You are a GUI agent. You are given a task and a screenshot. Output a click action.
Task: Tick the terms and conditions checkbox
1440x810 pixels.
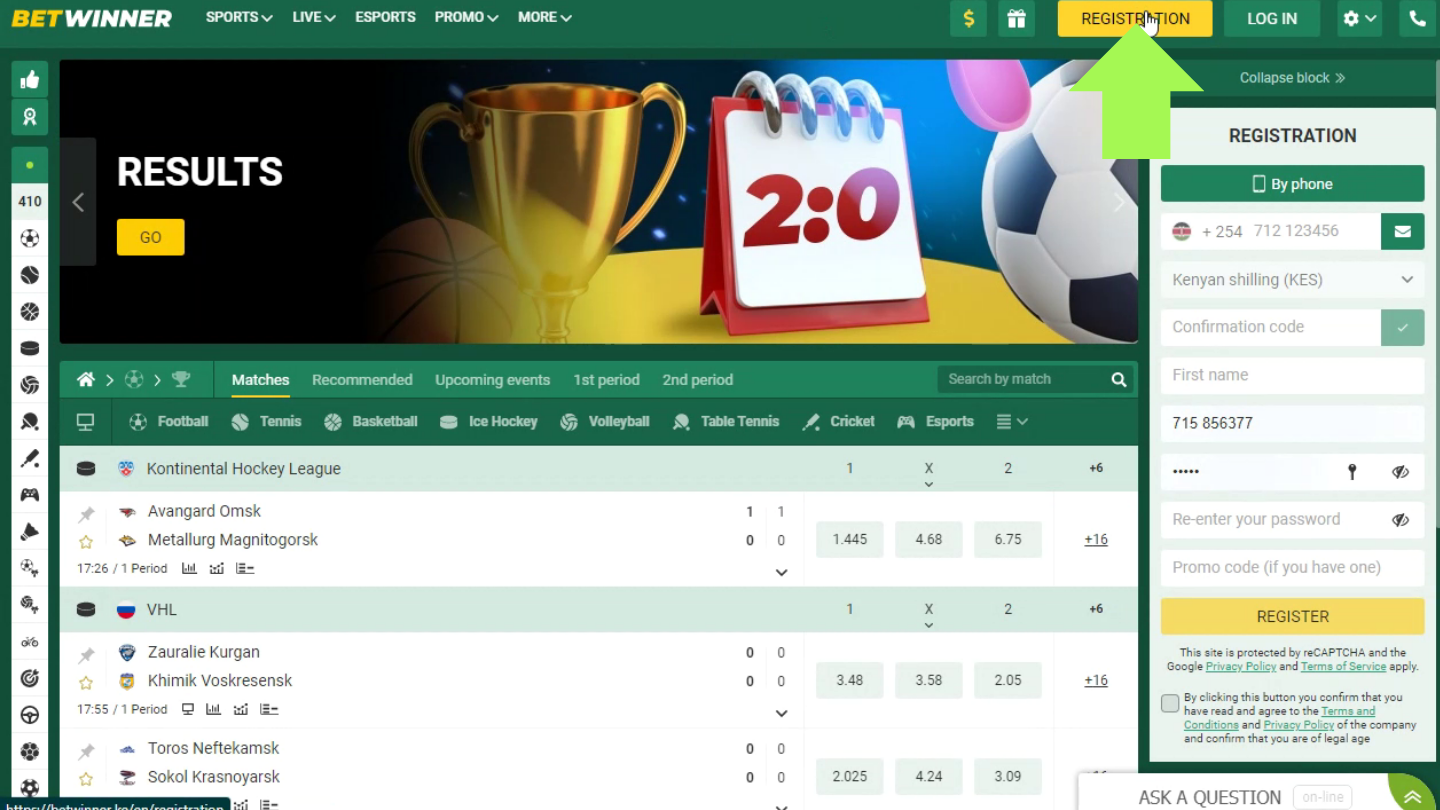(x=1170, y=703)
